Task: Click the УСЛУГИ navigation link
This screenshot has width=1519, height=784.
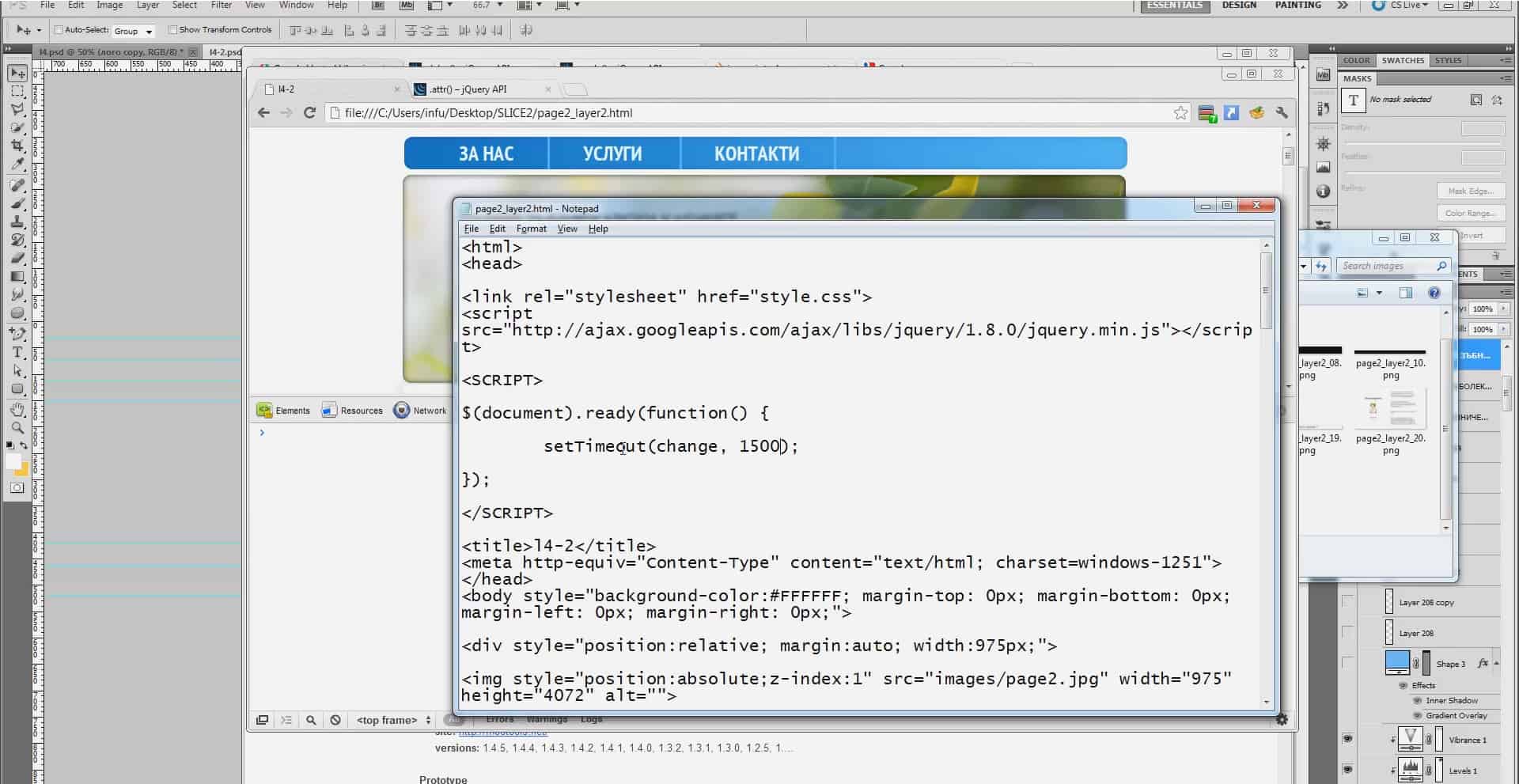Action: 612,153
